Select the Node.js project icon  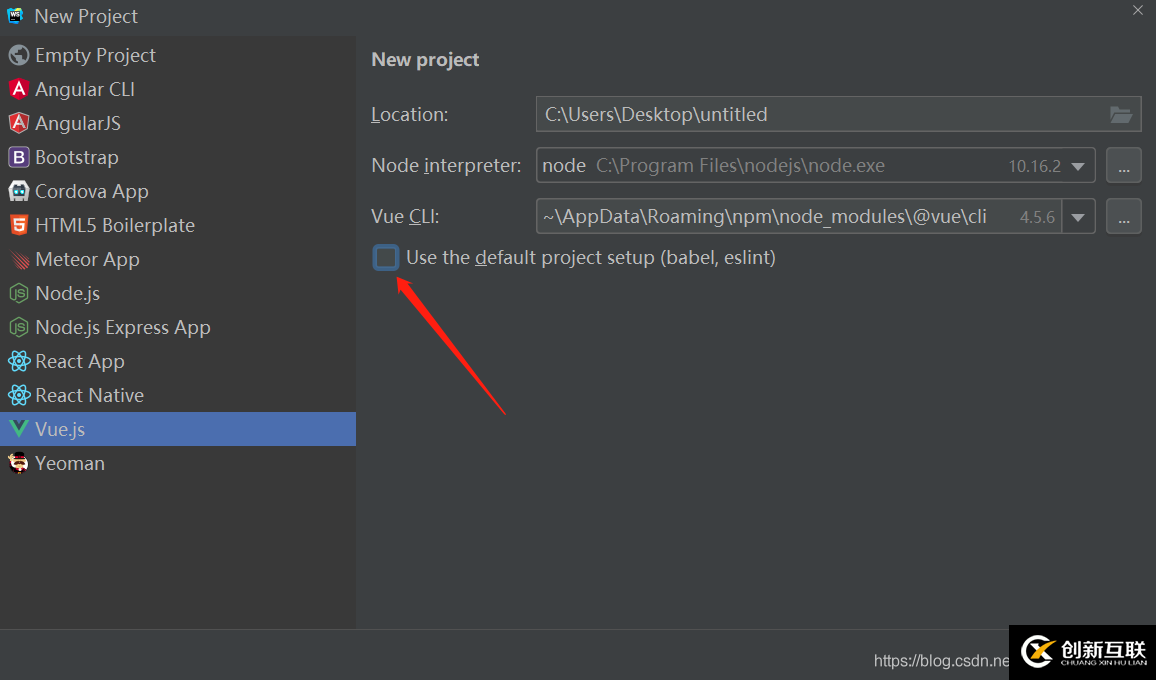18,293
